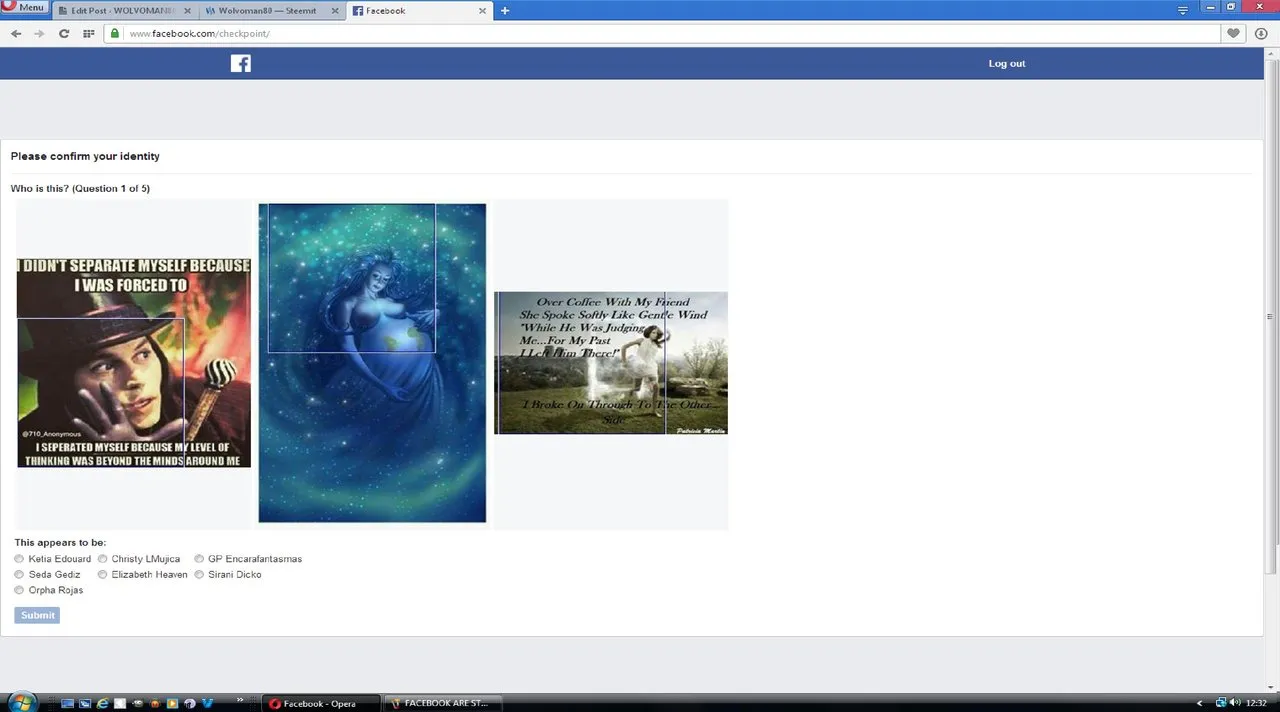Select the Orpha Rojas radio button
1280x712 pixels.
point(19,590)
